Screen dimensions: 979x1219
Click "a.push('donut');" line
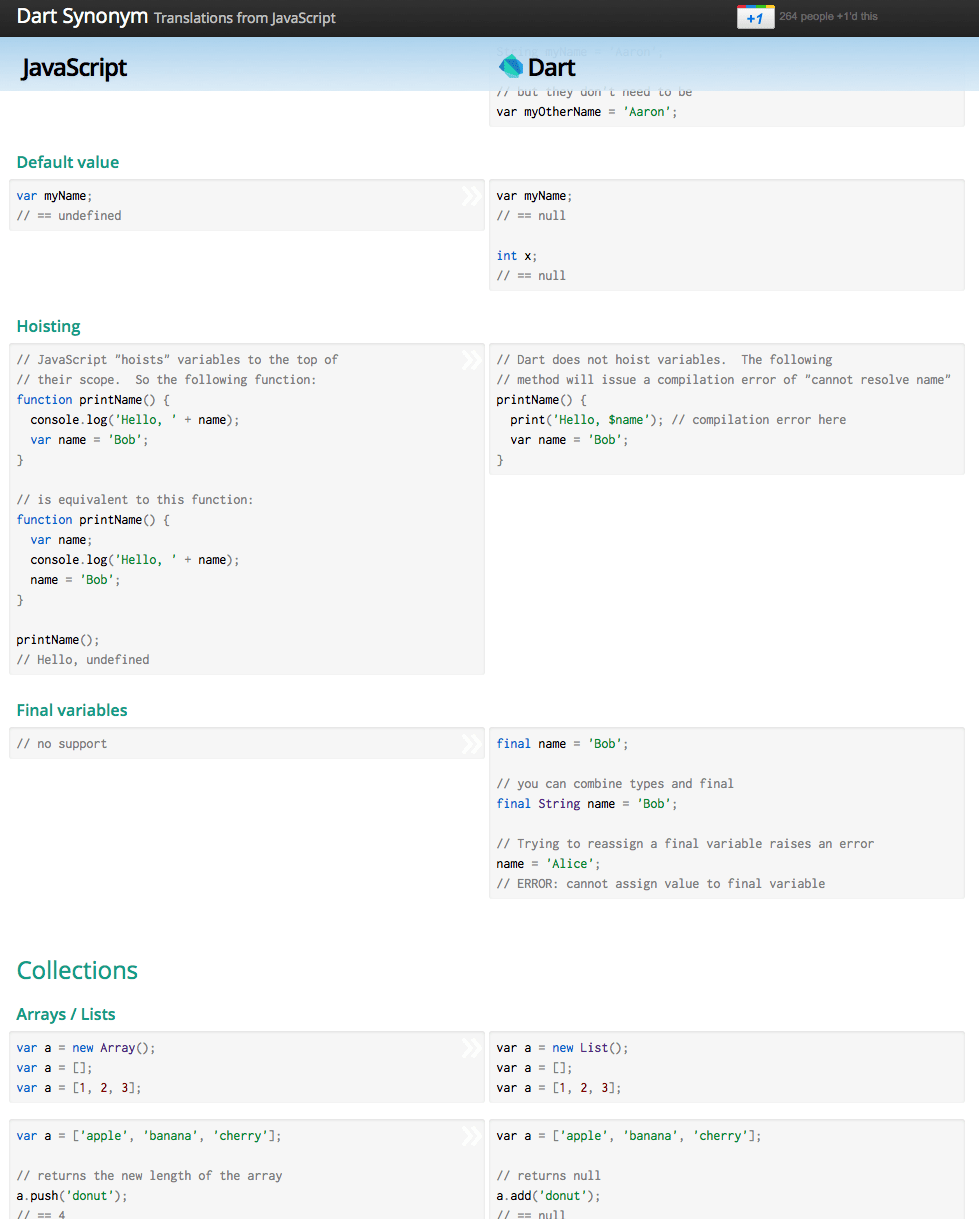click(x=73, y=1196)
